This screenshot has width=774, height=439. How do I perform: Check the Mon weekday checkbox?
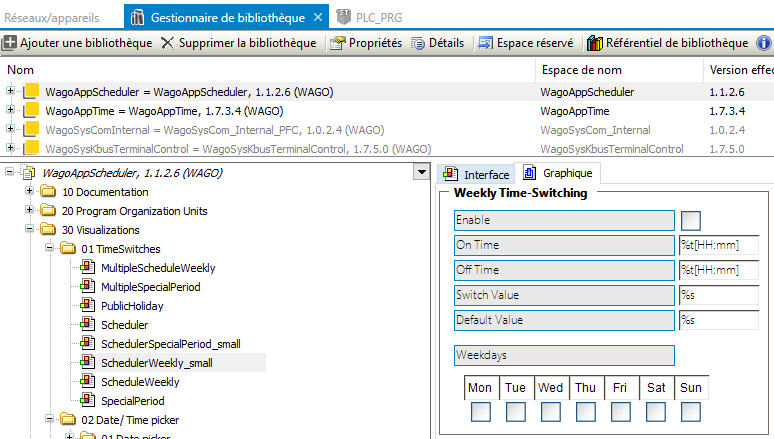click(480, 411)
